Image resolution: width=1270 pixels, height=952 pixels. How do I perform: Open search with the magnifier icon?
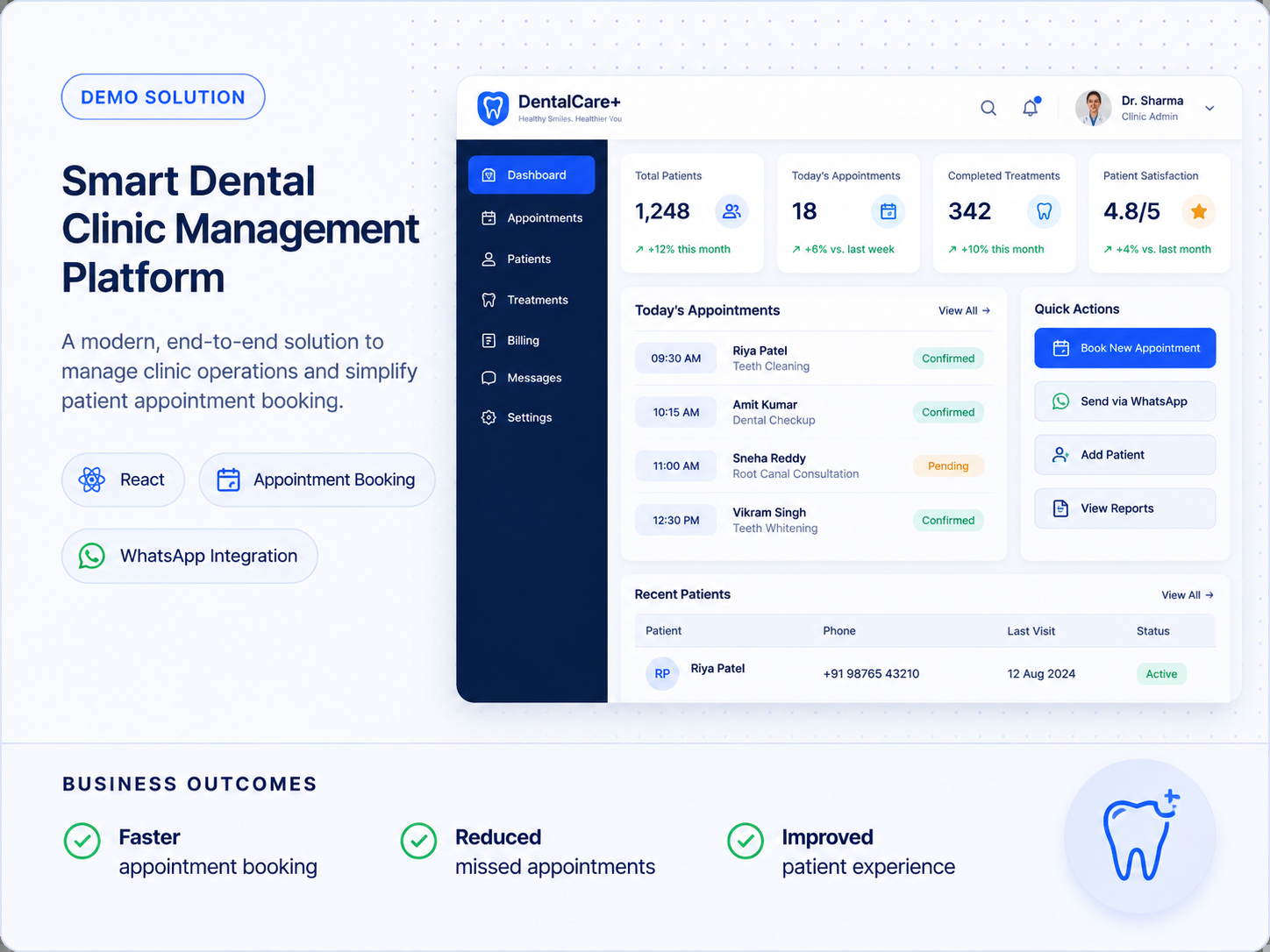pyautogui.click(x=988, y=108)
